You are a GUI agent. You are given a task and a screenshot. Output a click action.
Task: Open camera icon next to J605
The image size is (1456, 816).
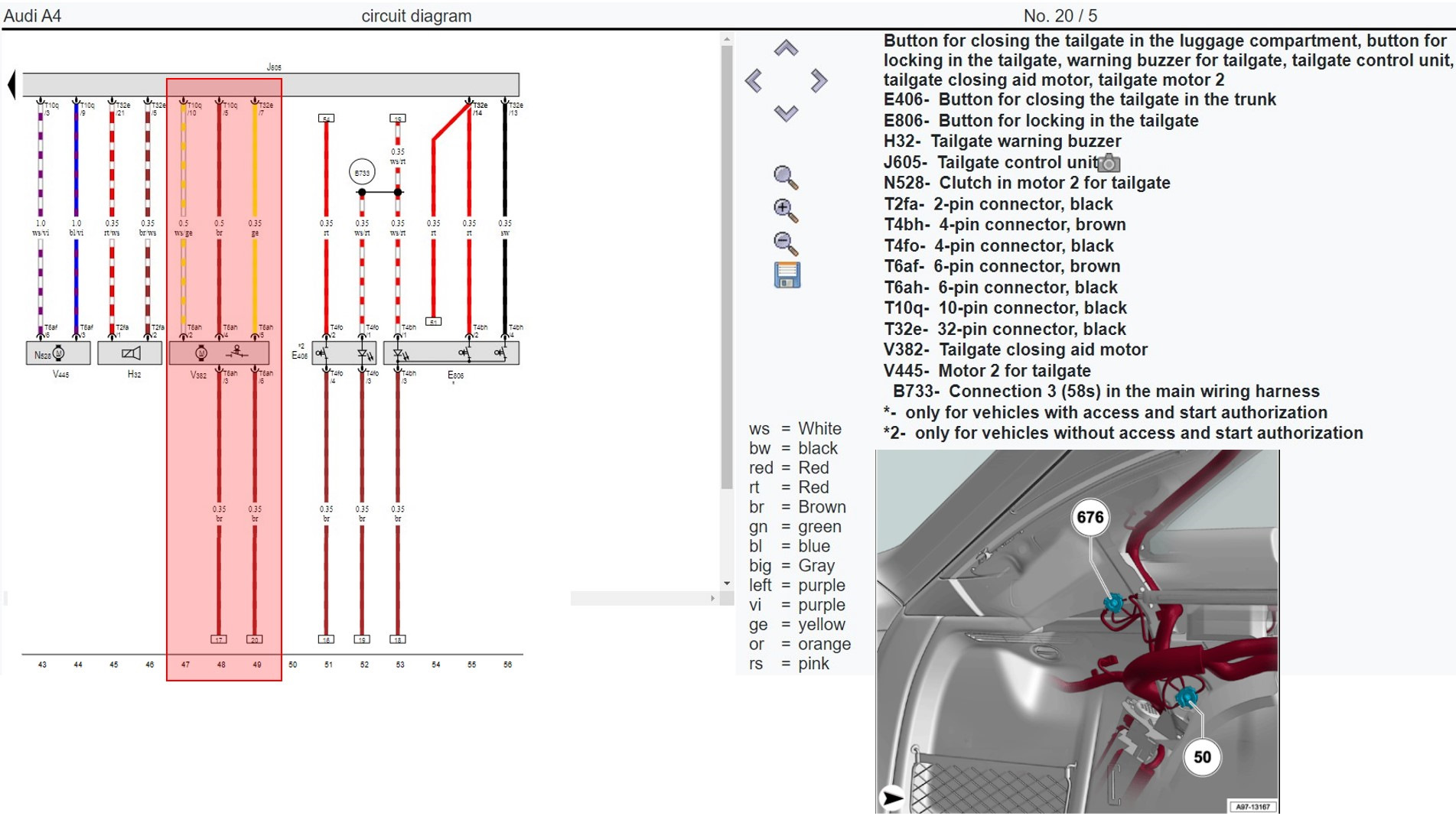[1109, 163]
